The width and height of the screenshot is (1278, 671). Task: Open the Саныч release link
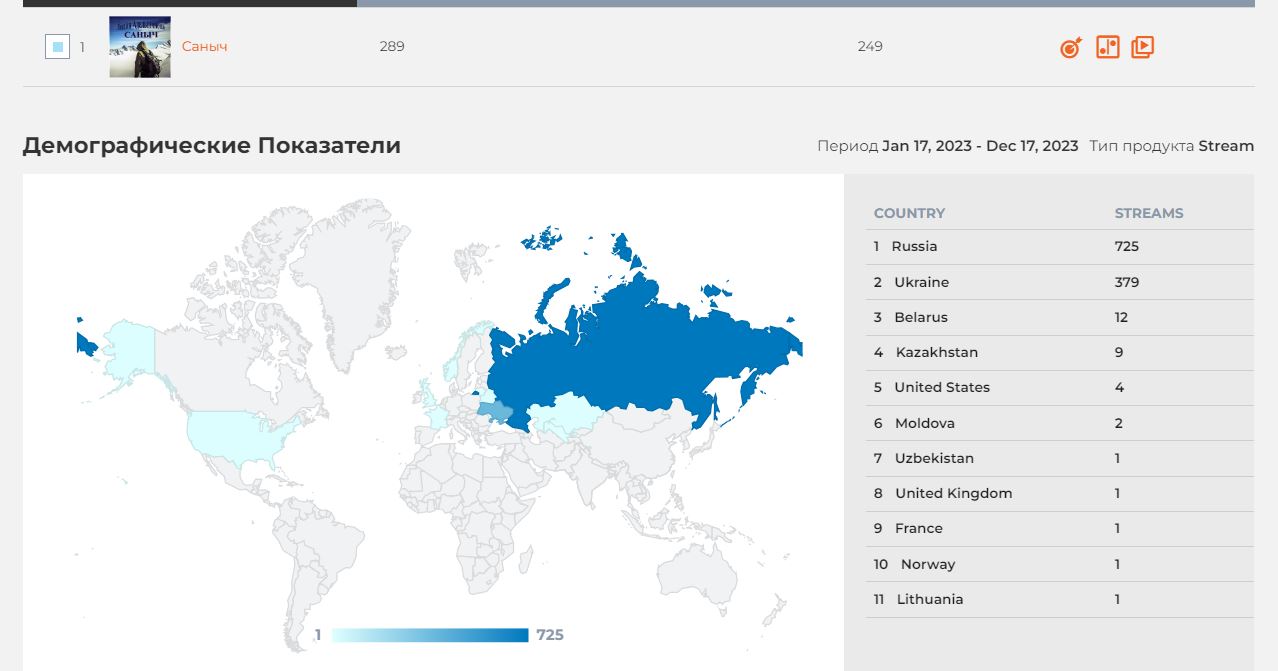(204, 47)
